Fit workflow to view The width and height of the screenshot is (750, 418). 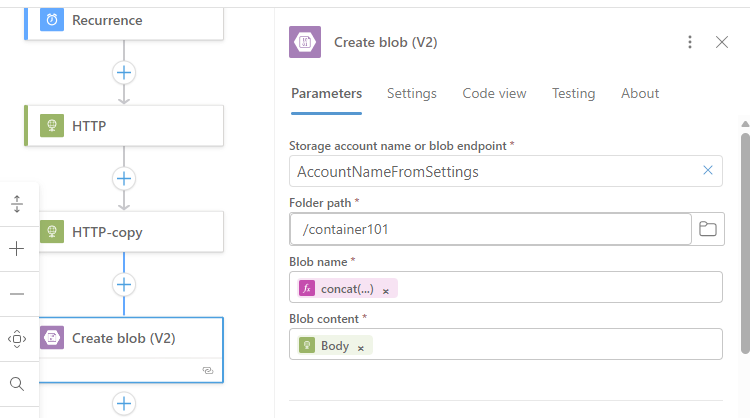pyautogui.click(x=17, y=339)
